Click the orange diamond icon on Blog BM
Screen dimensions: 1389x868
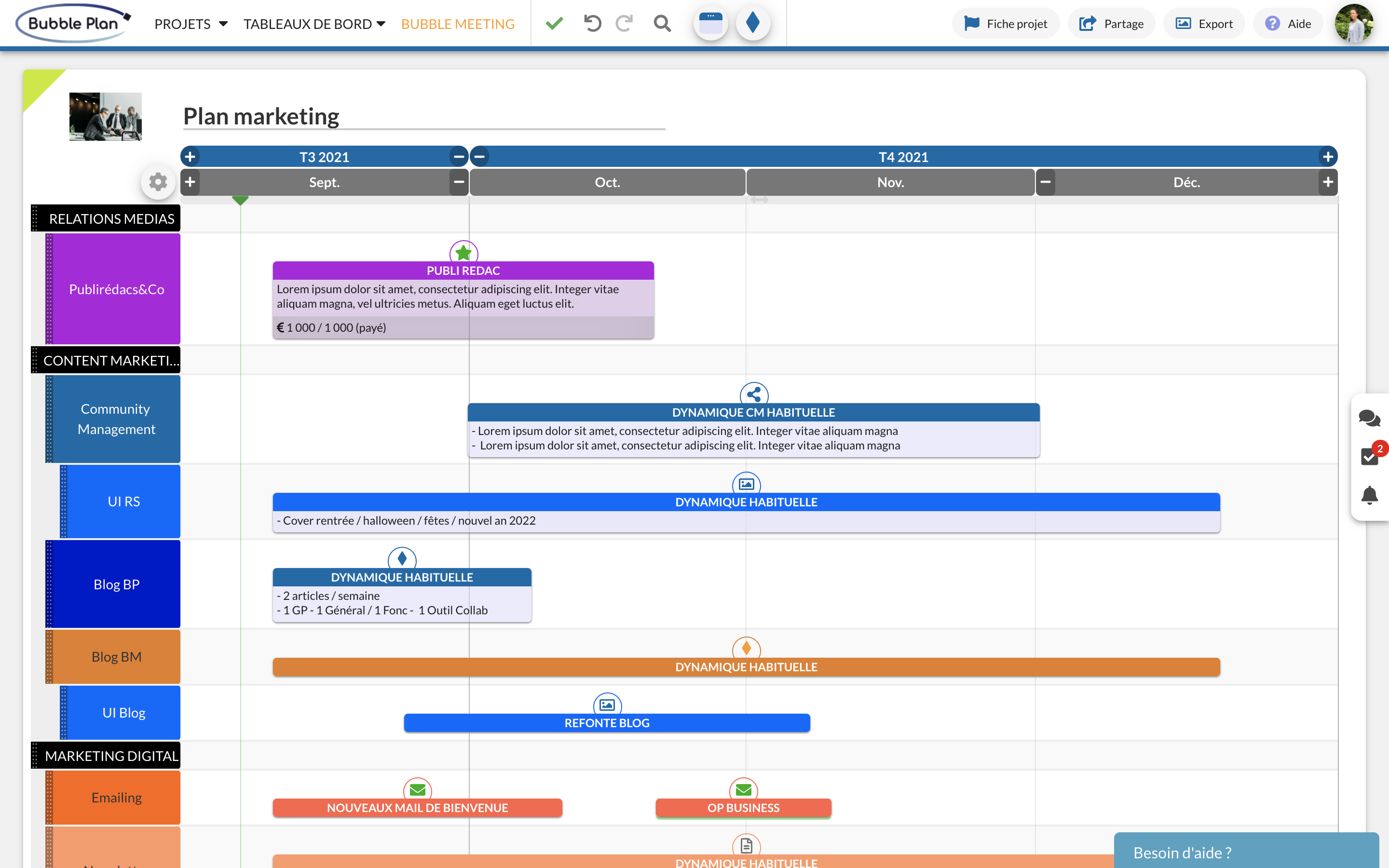(x=746, y=648)
